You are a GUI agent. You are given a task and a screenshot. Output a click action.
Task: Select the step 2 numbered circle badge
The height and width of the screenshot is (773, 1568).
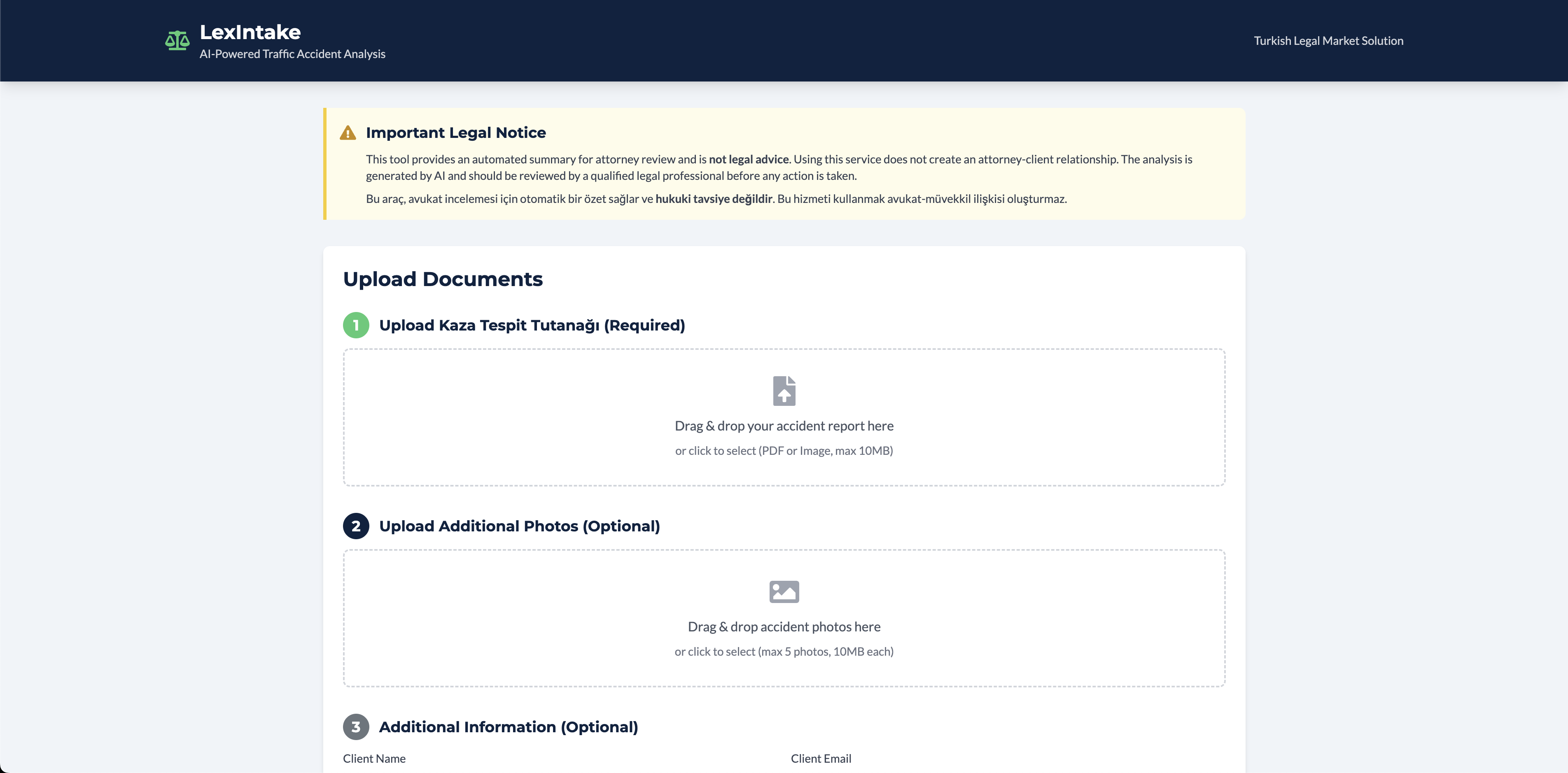356,526
